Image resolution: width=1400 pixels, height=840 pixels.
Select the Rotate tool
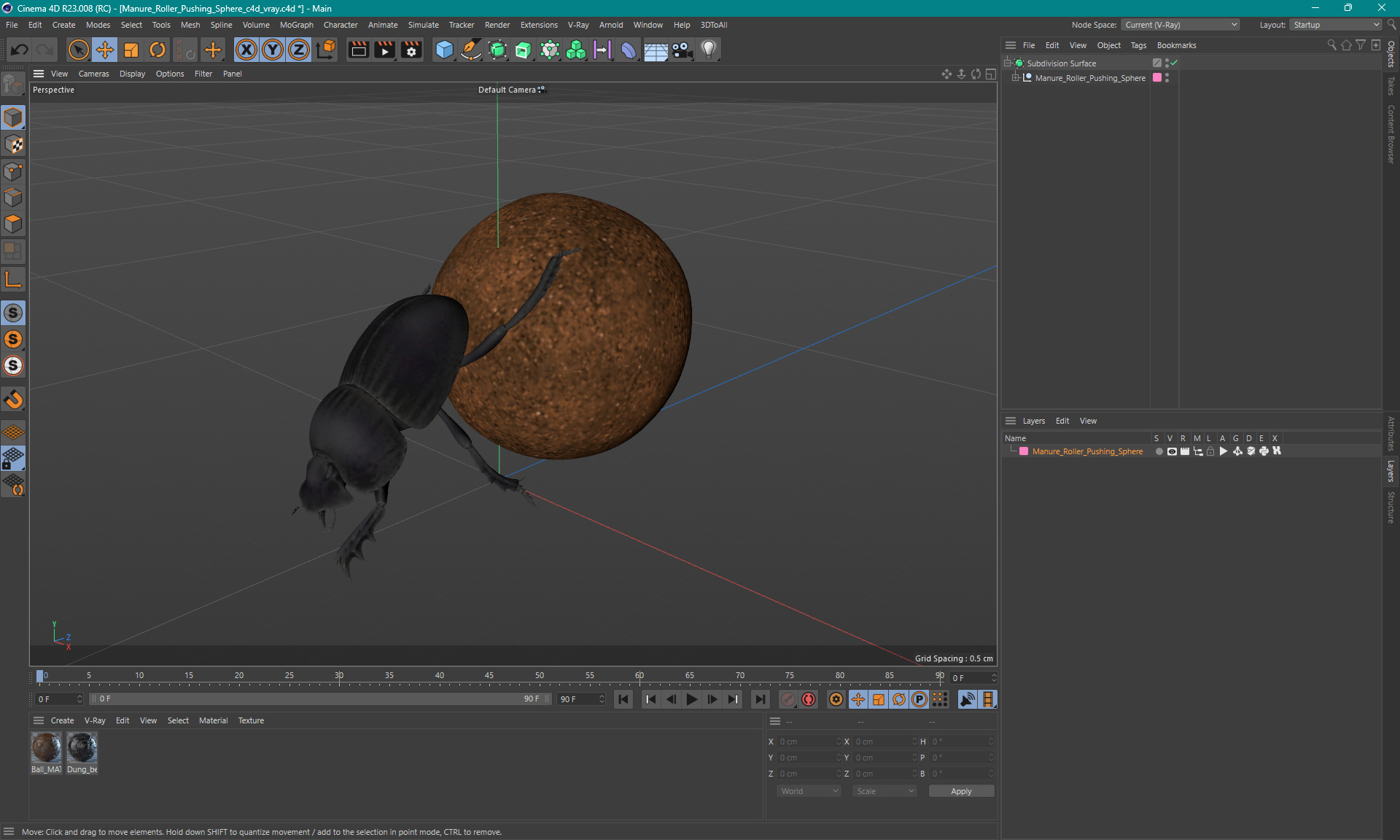tap(157, 50)
